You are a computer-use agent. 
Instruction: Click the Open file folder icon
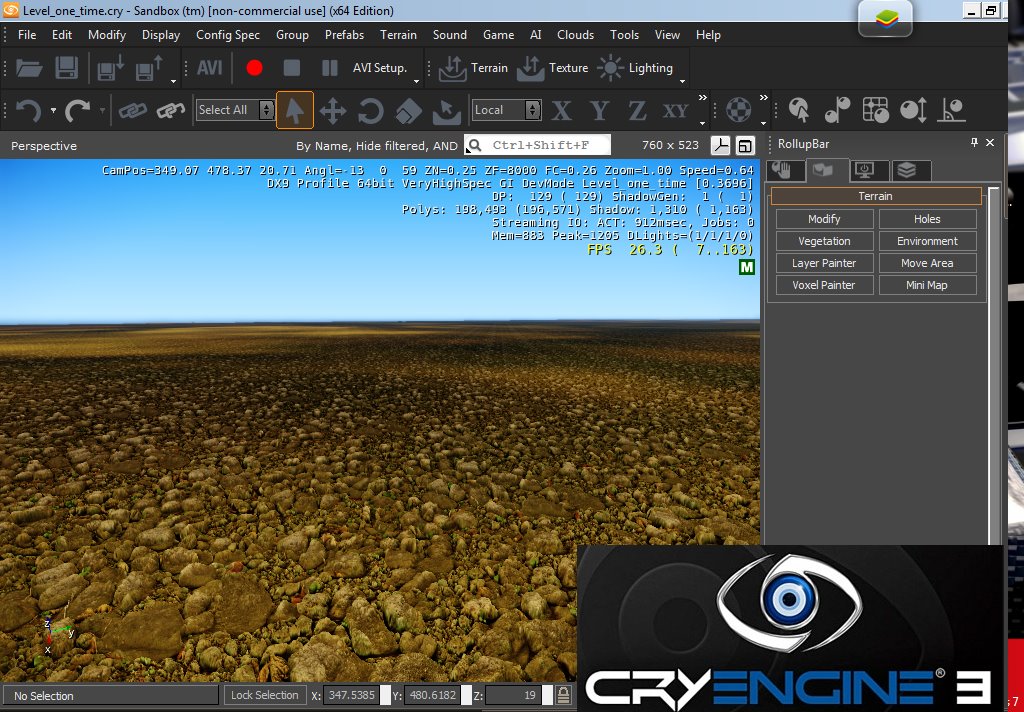tap(29, 68)
